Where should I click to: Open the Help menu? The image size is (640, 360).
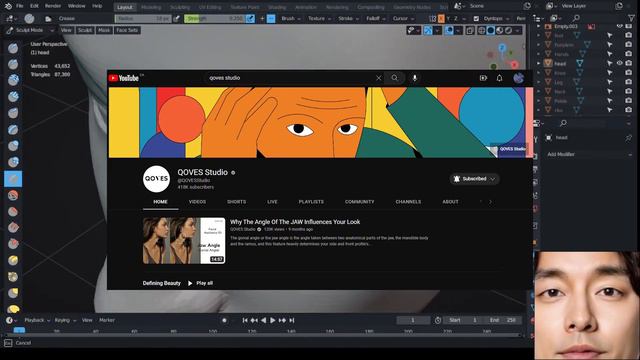pos(97,6)
